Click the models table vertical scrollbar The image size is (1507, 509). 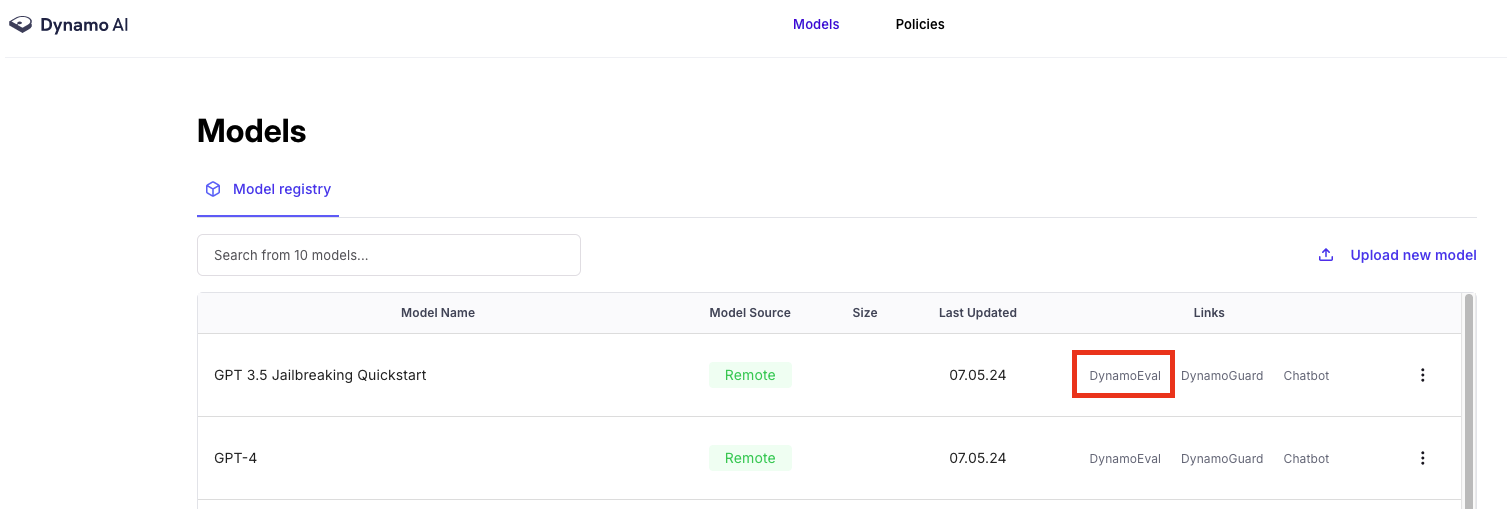pyautogui.click(x=1469, y=401)
